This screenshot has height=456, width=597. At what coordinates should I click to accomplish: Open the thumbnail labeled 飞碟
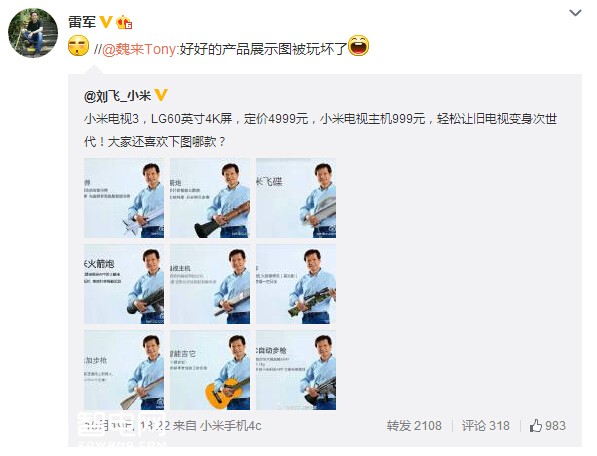click(x=296, y=198)
